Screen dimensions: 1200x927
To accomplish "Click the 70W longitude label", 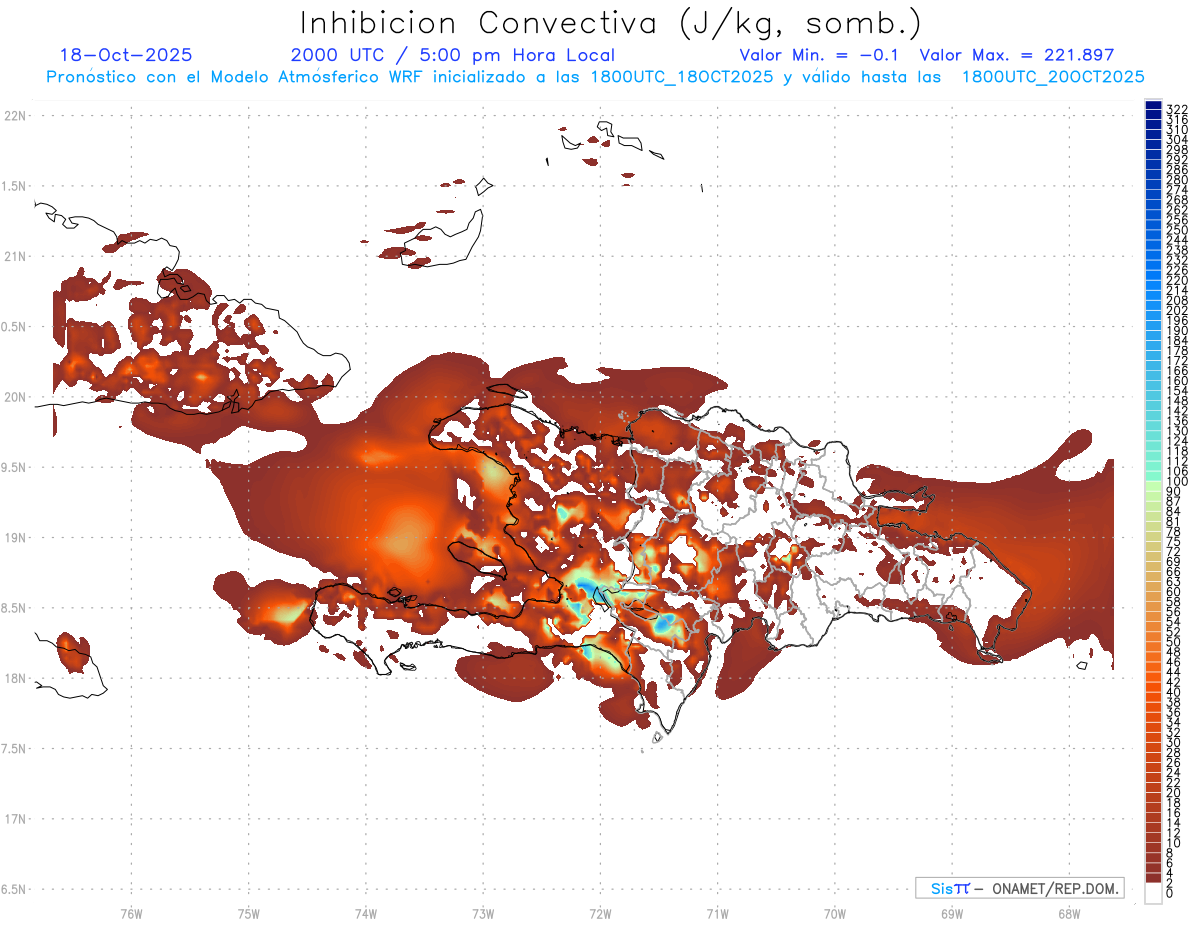I will coord(835,913).
